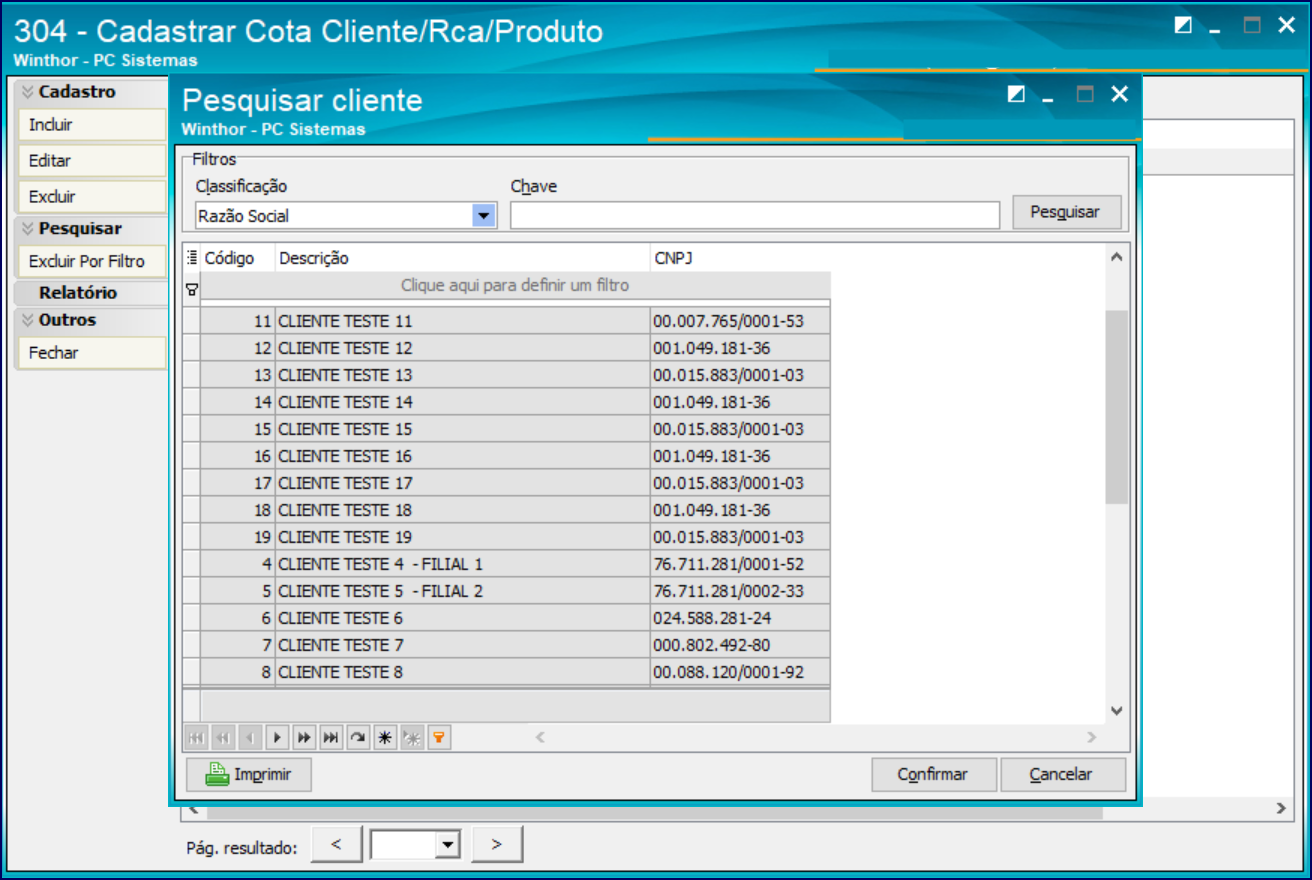Screen dimensions: 1312x880
Task: Click the grid scroll down arrow
Action: (1117, 710)
